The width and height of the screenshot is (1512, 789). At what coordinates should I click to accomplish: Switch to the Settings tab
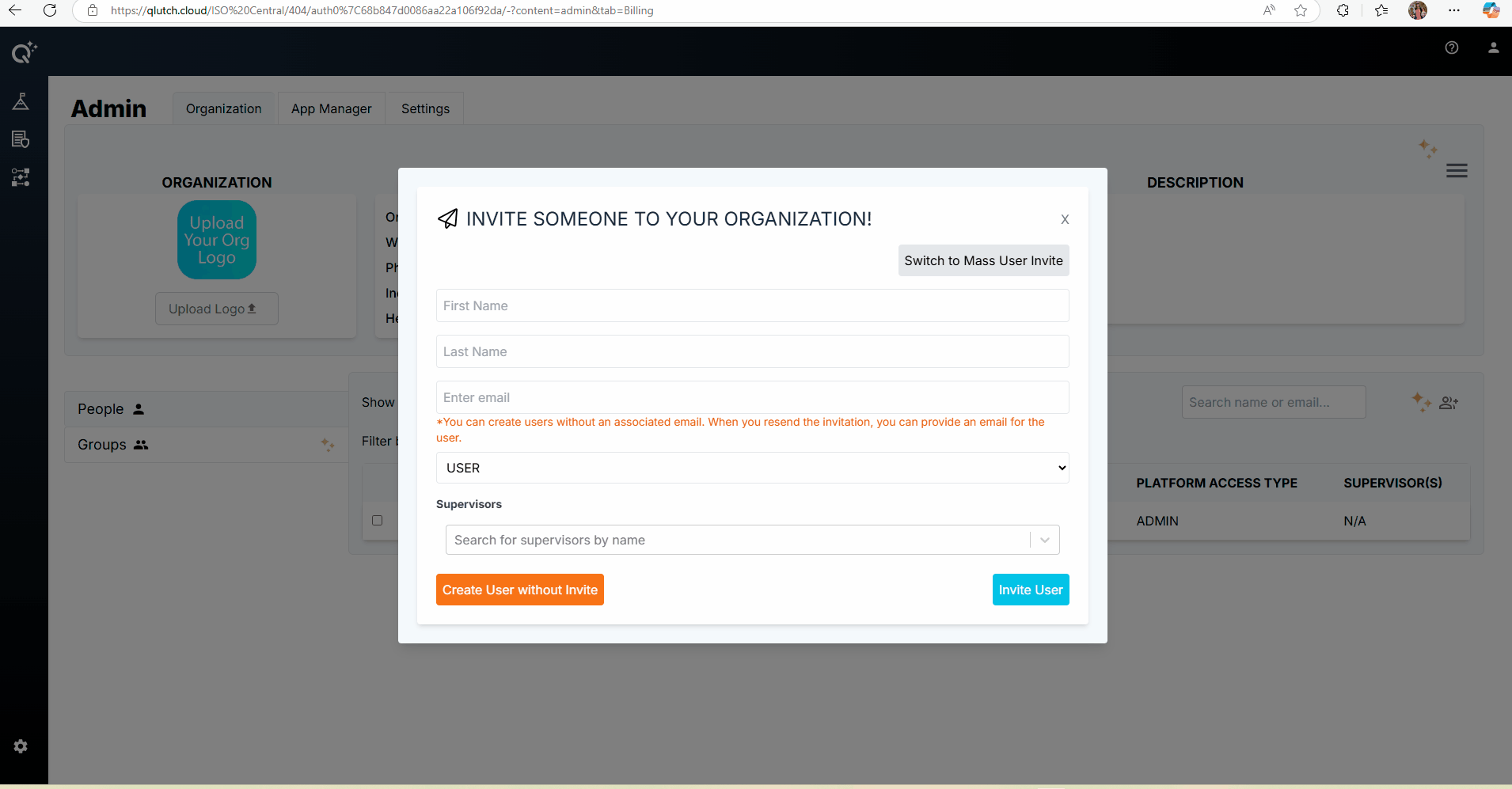pyautogui.click(x=425, y=108)
